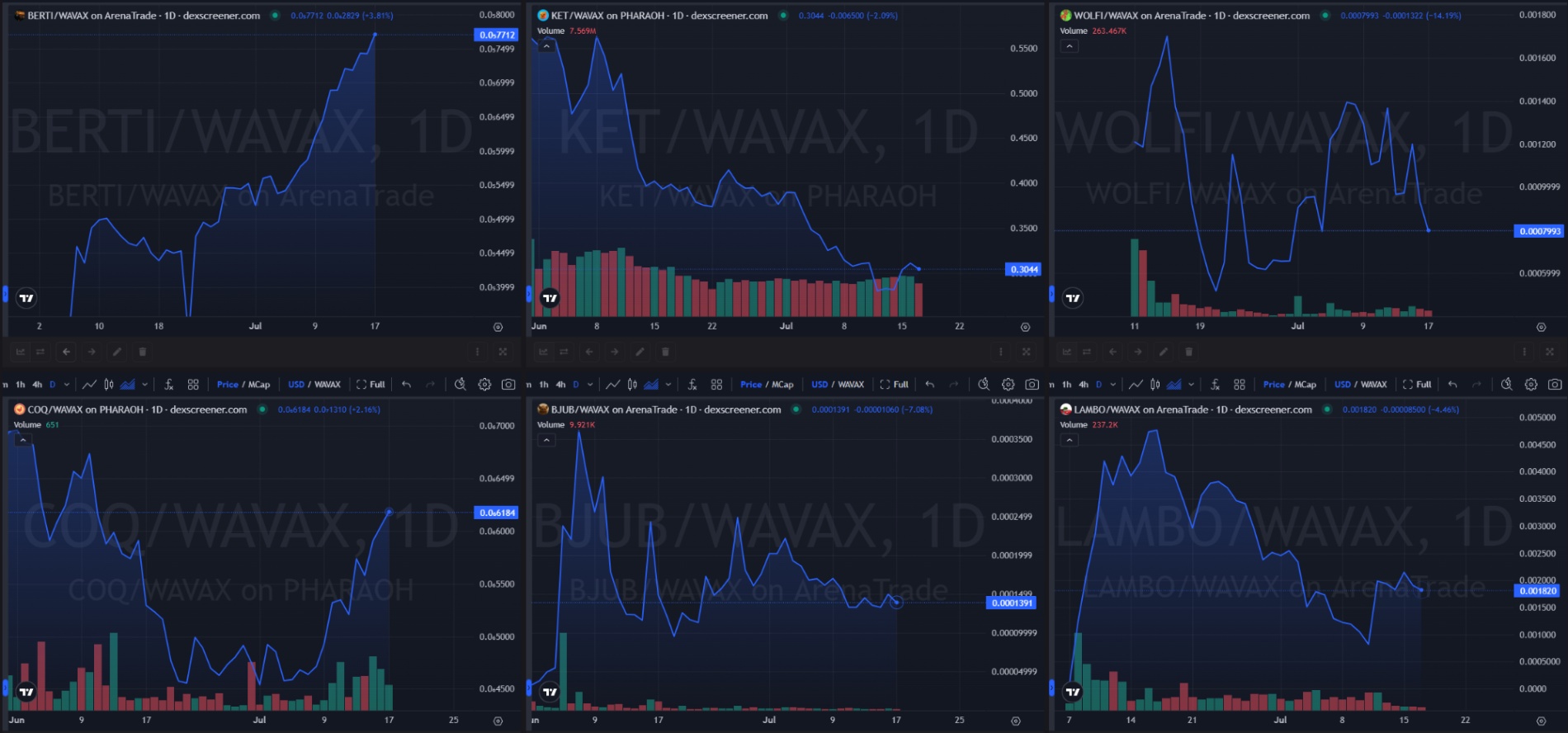Select 1h timeframe in BJUB chart toolbar

(x=544, y=385)
